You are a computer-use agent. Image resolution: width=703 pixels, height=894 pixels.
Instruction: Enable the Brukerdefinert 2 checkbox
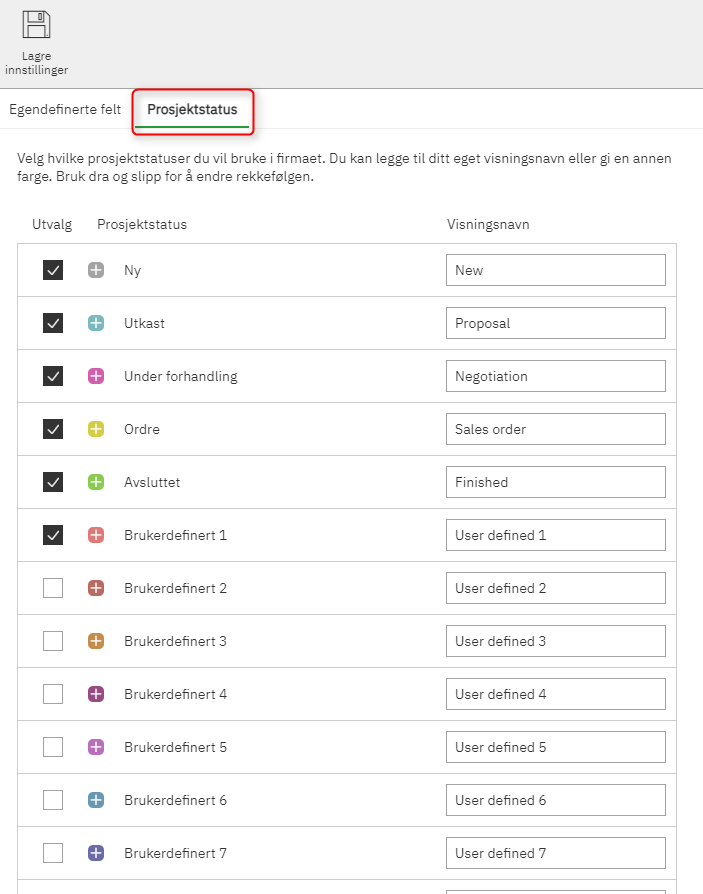53,588
